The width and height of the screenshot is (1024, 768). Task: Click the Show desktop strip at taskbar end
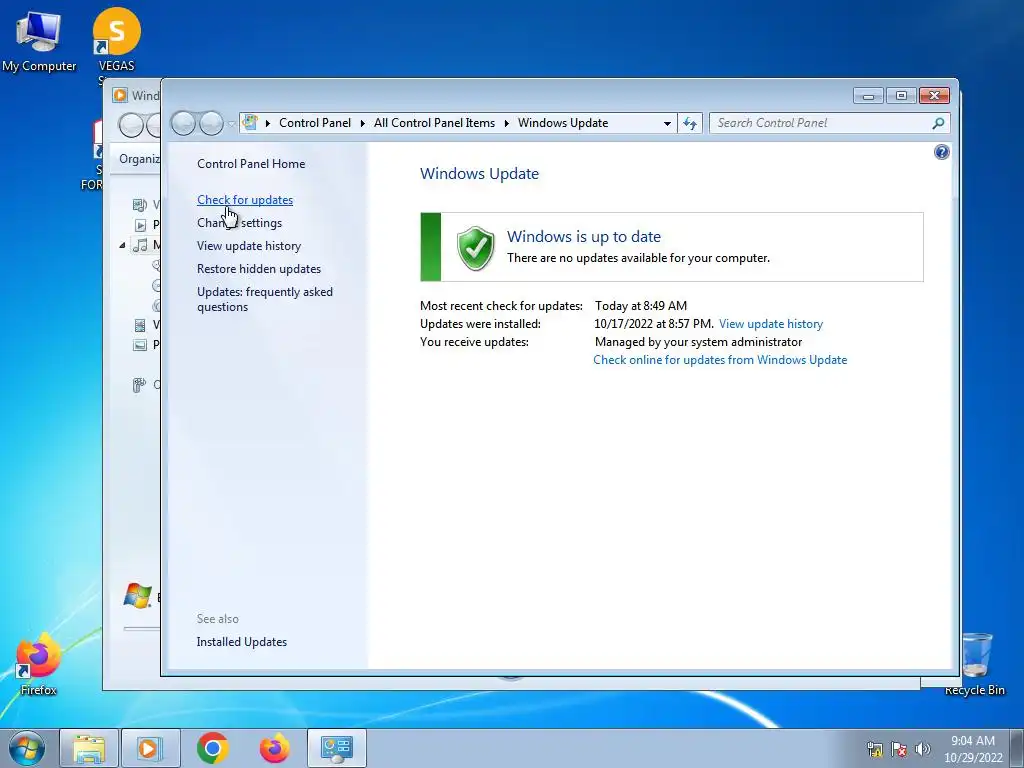pos(1017,748)
